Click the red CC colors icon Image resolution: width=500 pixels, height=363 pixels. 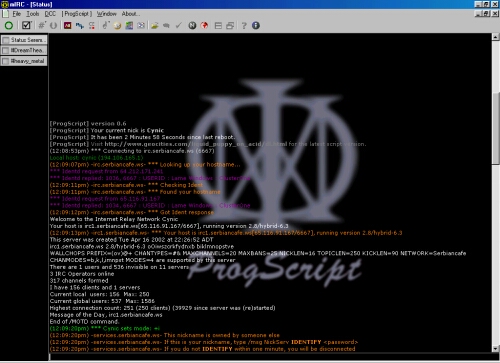coord(92,25)
